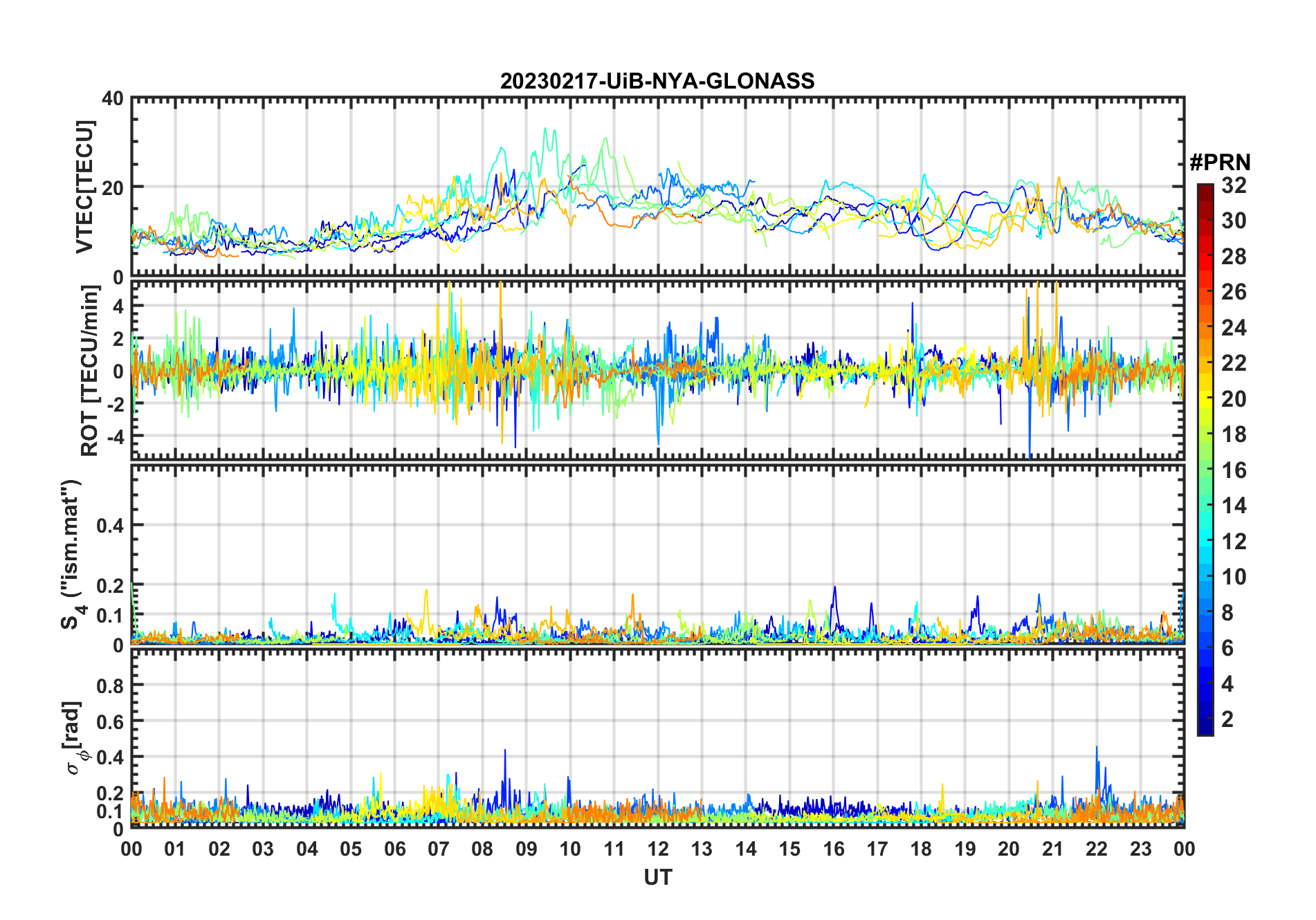Click the S4 ("ism.mat") axis label
This screenshot has width=1316, height=920.
click(x=73, y=554)
